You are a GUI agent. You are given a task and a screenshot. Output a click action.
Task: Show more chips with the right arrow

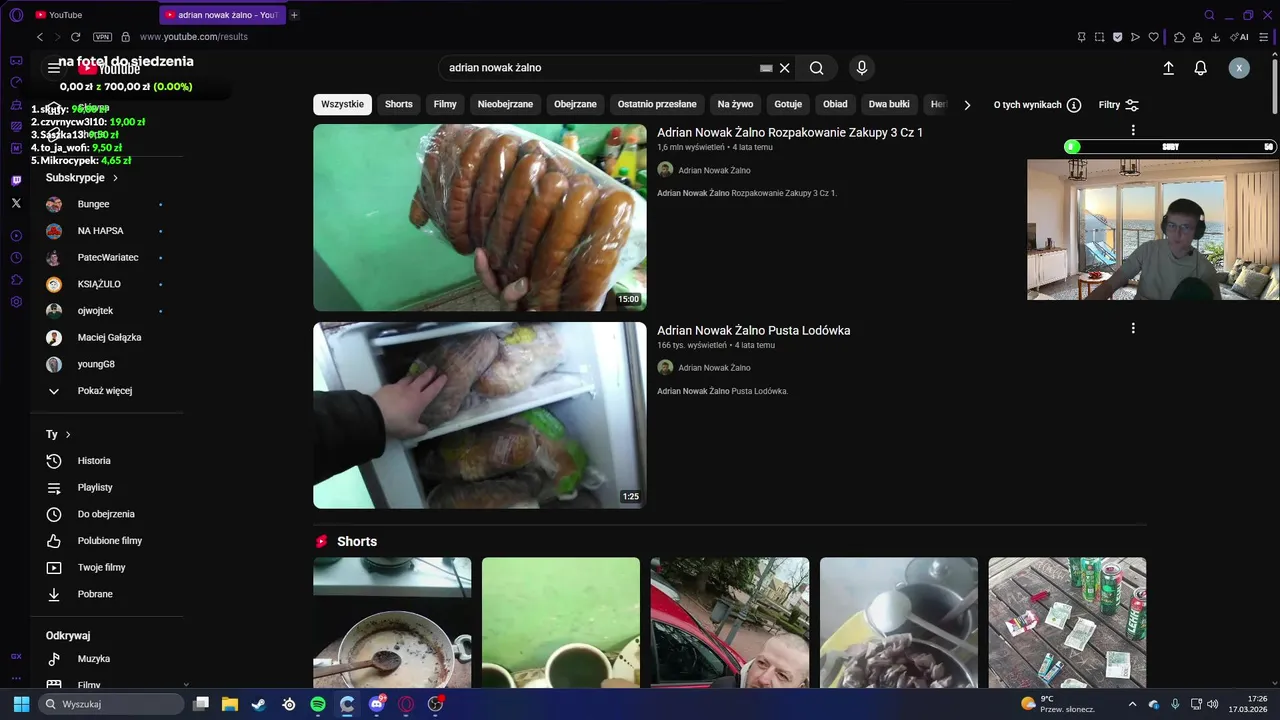967,105
